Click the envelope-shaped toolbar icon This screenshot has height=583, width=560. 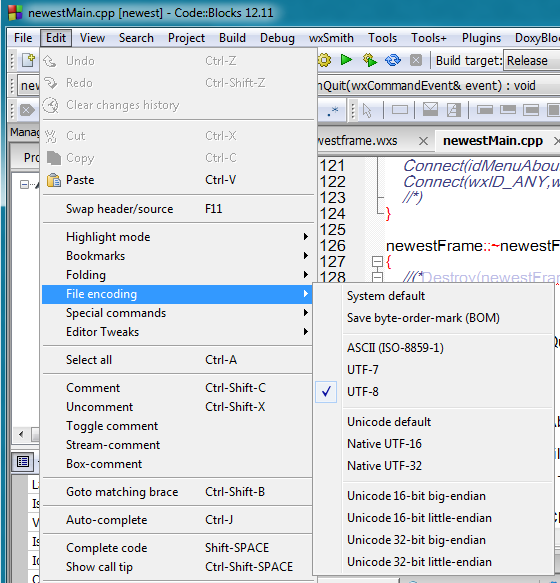click(430, 110)
